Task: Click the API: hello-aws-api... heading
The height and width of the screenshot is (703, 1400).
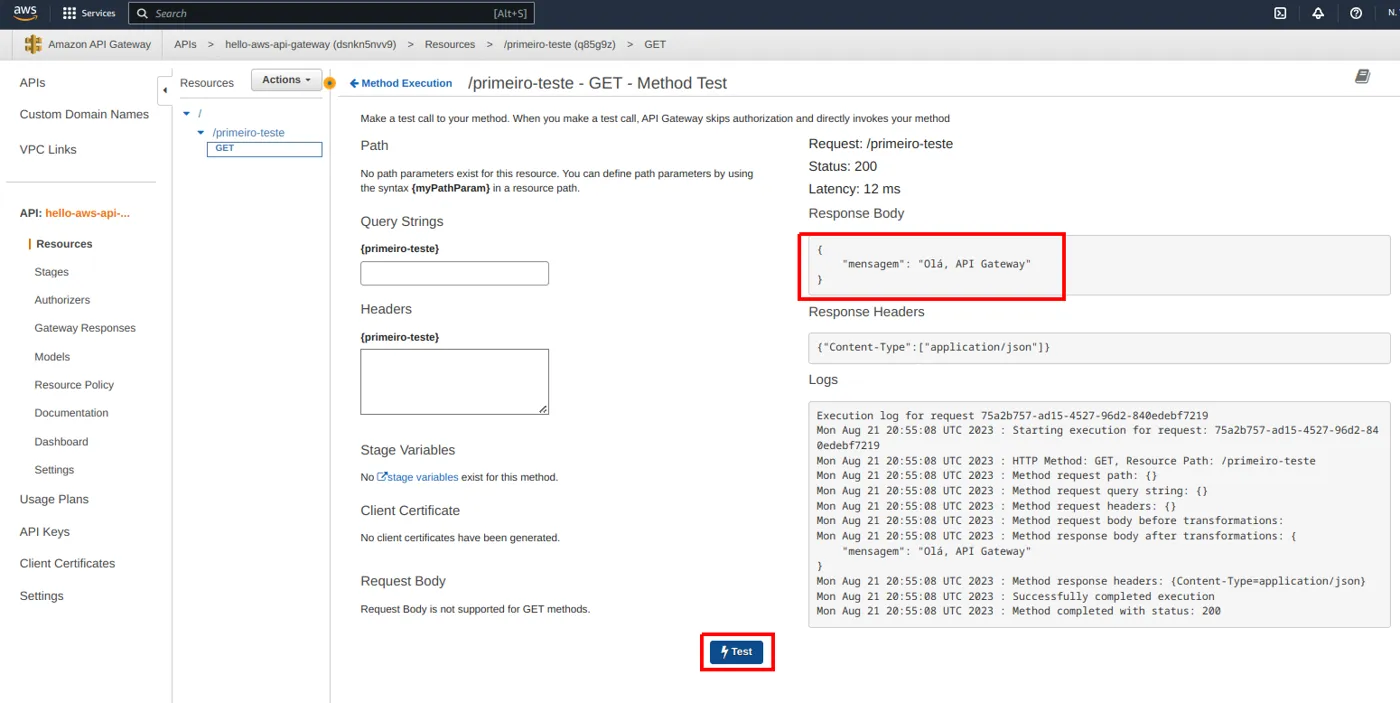Action: 75,213
